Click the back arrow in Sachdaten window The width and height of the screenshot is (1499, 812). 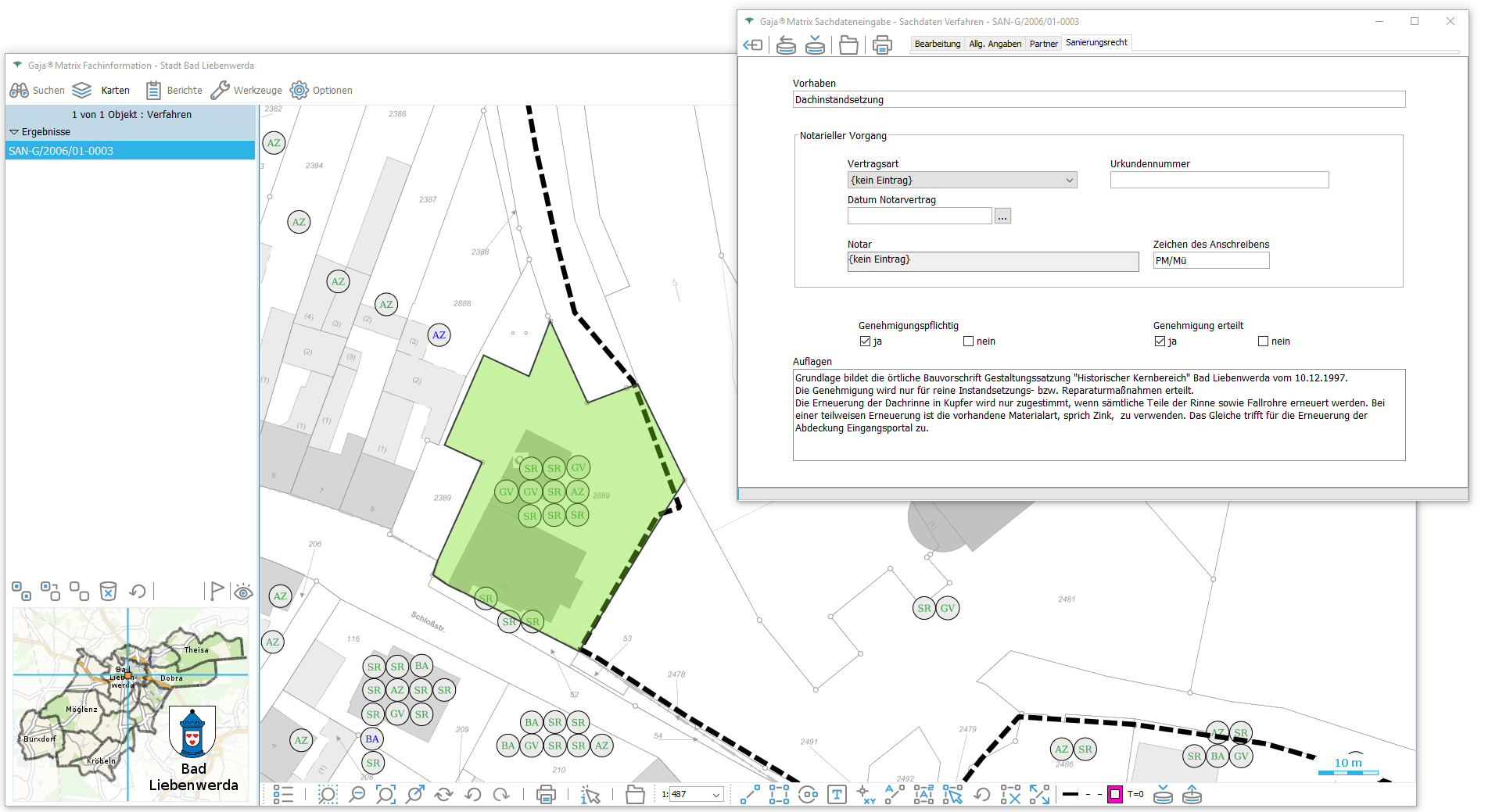(x=752, y=45)
